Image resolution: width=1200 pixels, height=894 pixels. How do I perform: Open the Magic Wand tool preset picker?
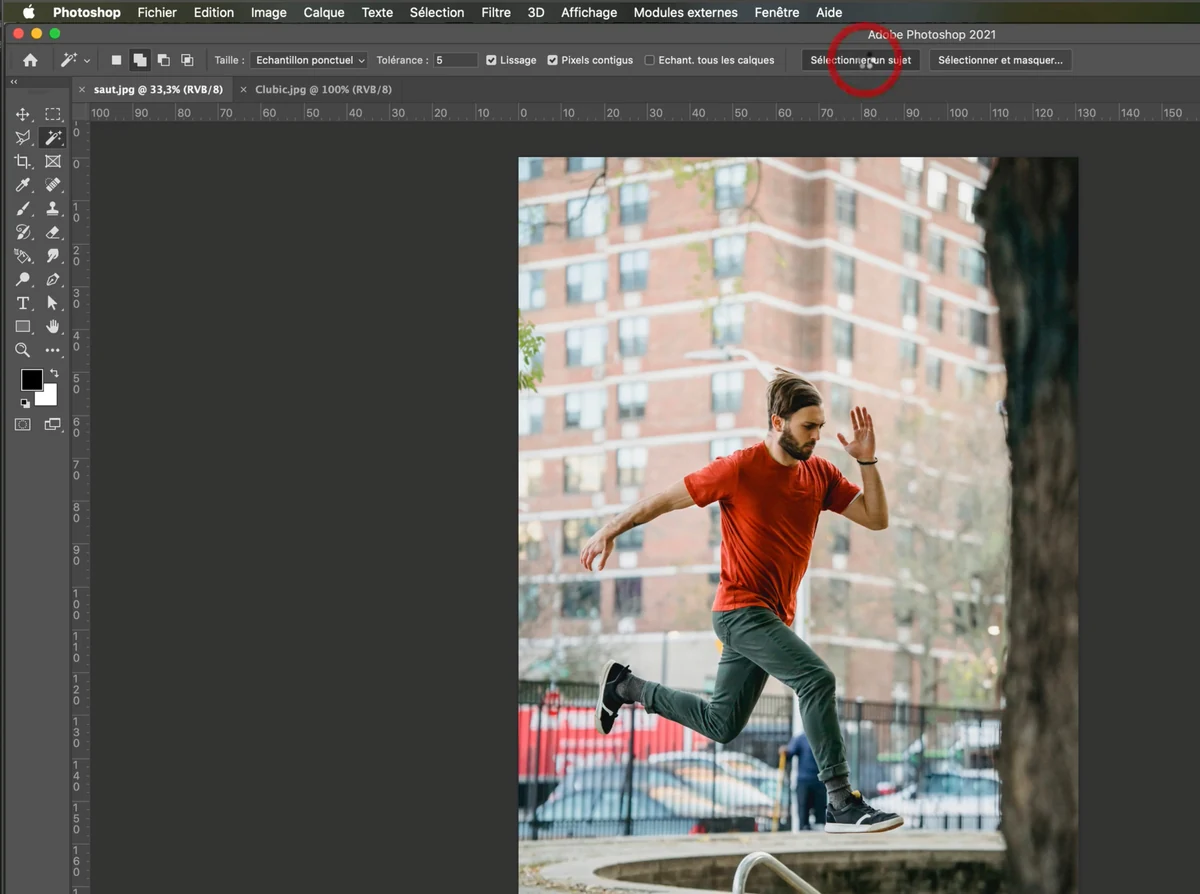click(x=75, y=60)
